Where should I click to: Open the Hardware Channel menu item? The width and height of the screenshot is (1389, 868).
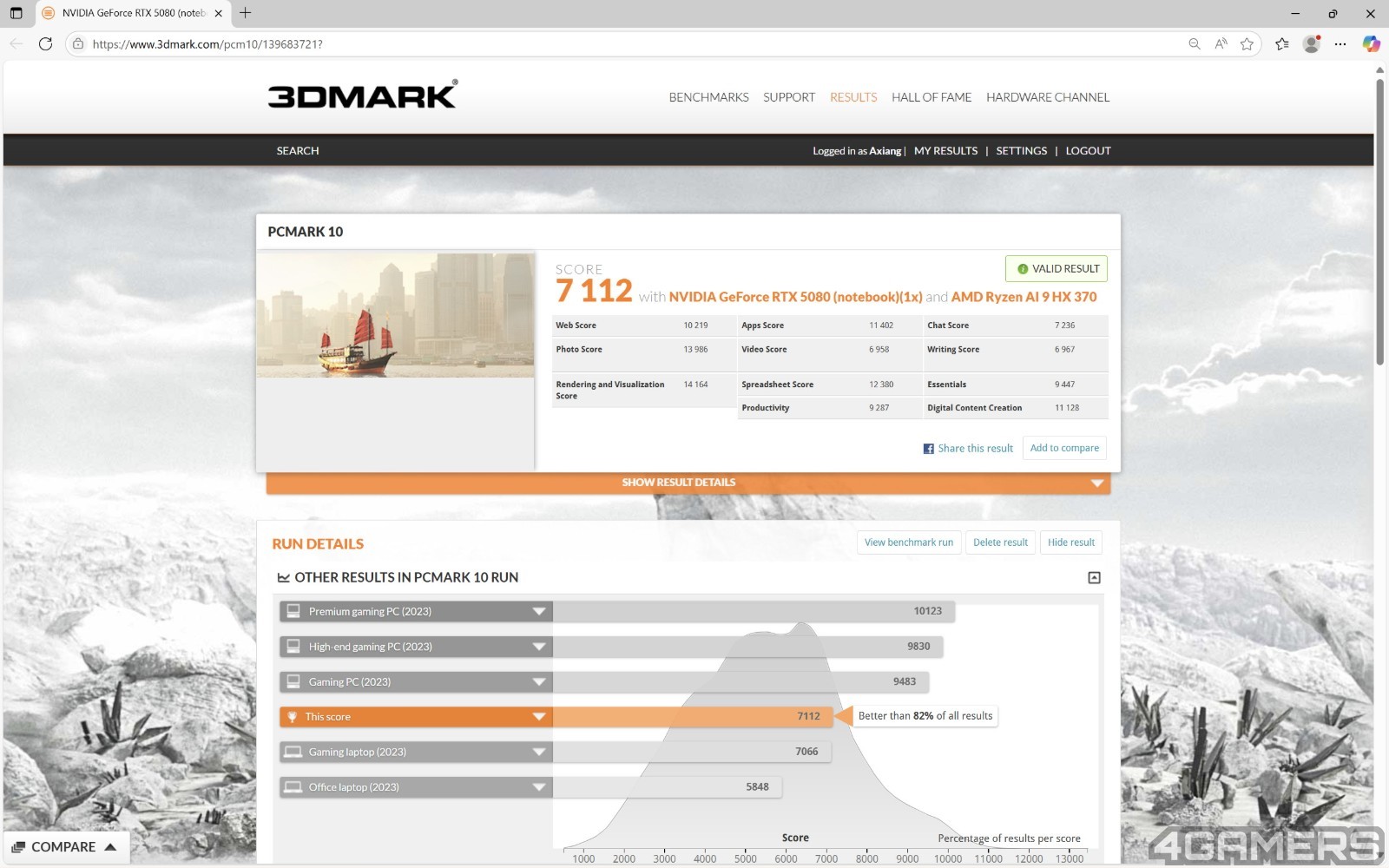pyautogui.click(x=1048, y=97)
